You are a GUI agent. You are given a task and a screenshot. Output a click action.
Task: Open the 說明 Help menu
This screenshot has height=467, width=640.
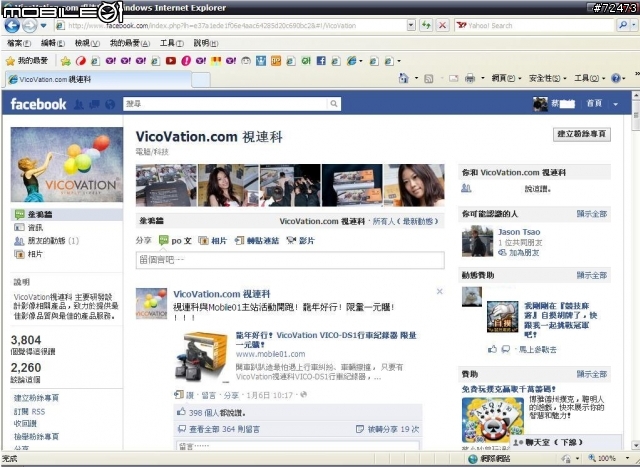pyautogui.click(x=206, y=43)
